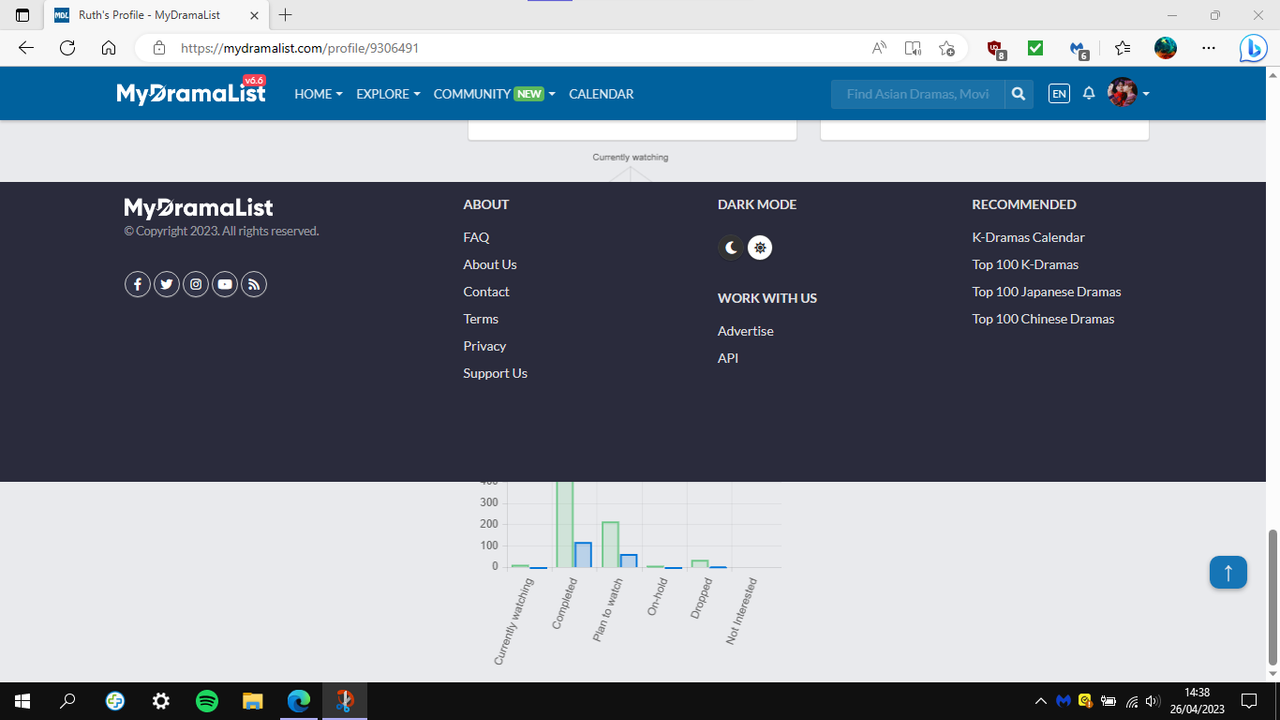Viewport: 1280px width, 720px height.
Task: Open the Support Us link
Action: pyautogui.click(x=495, y=372)
